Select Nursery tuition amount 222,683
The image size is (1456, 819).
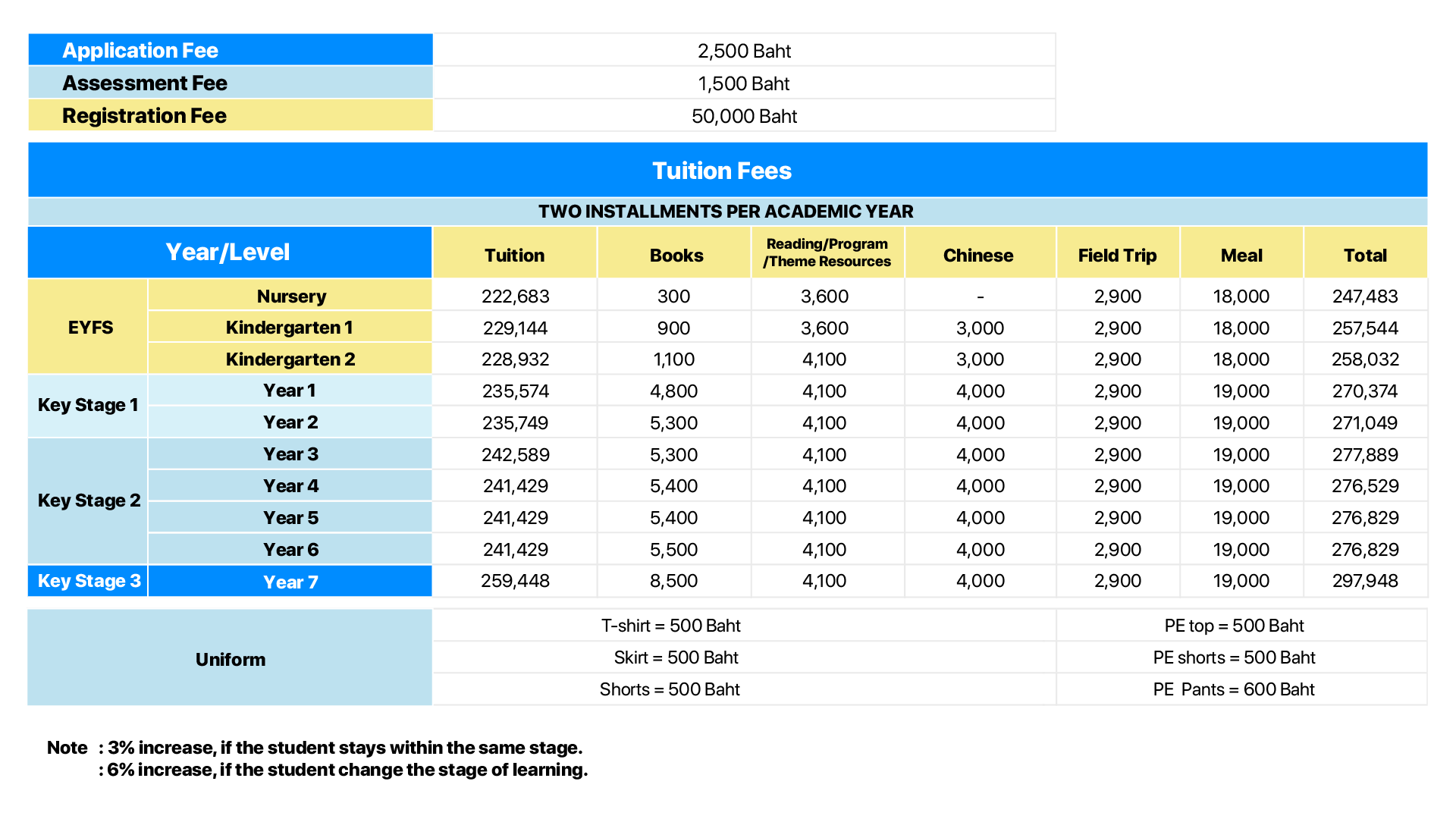[x=516, y=297]
